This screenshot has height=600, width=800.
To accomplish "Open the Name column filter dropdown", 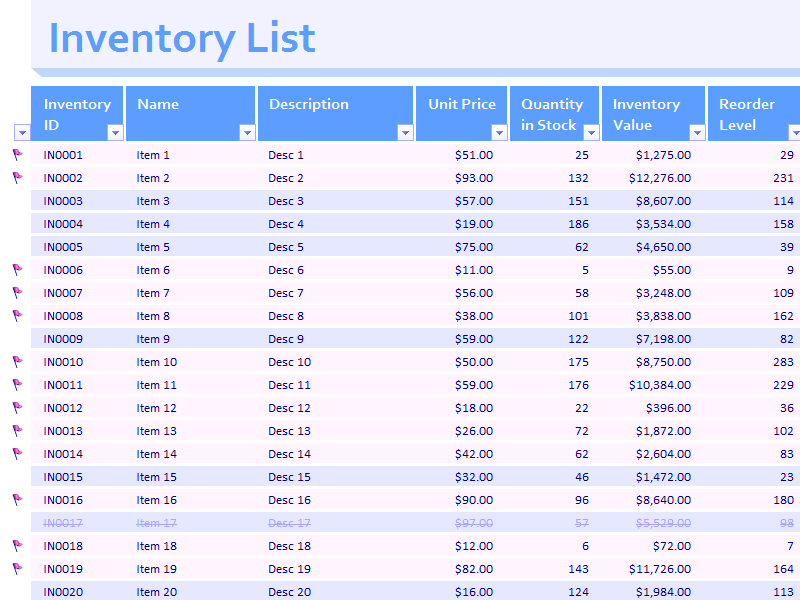I will click(247, 131).
